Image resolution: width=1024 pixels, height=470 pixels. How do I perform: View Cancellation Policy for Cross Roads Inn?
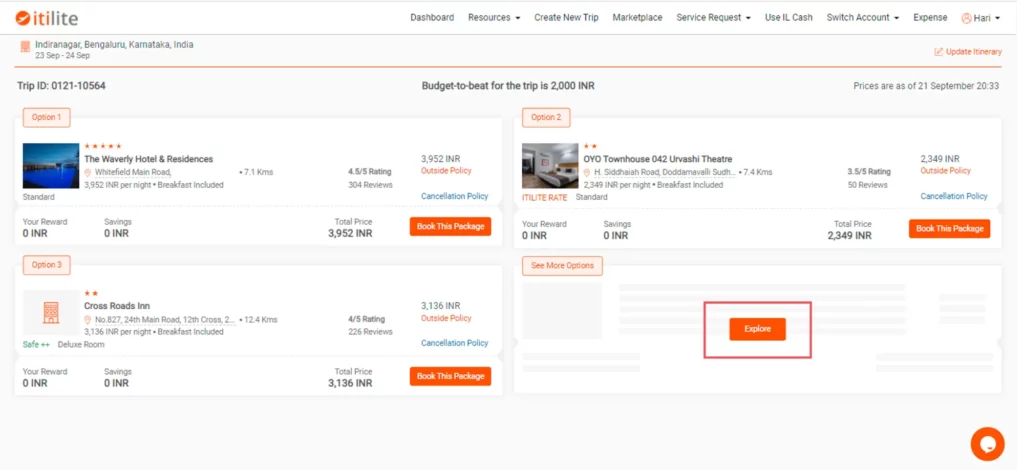coord(455,343)
